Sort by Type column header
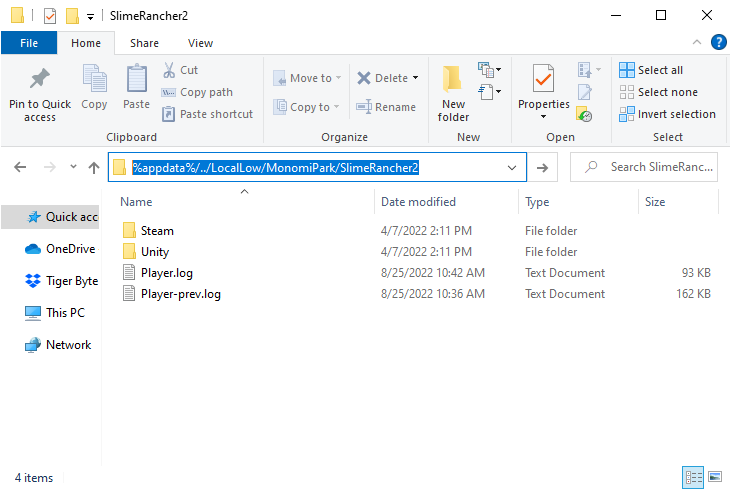 click(578, 201)
